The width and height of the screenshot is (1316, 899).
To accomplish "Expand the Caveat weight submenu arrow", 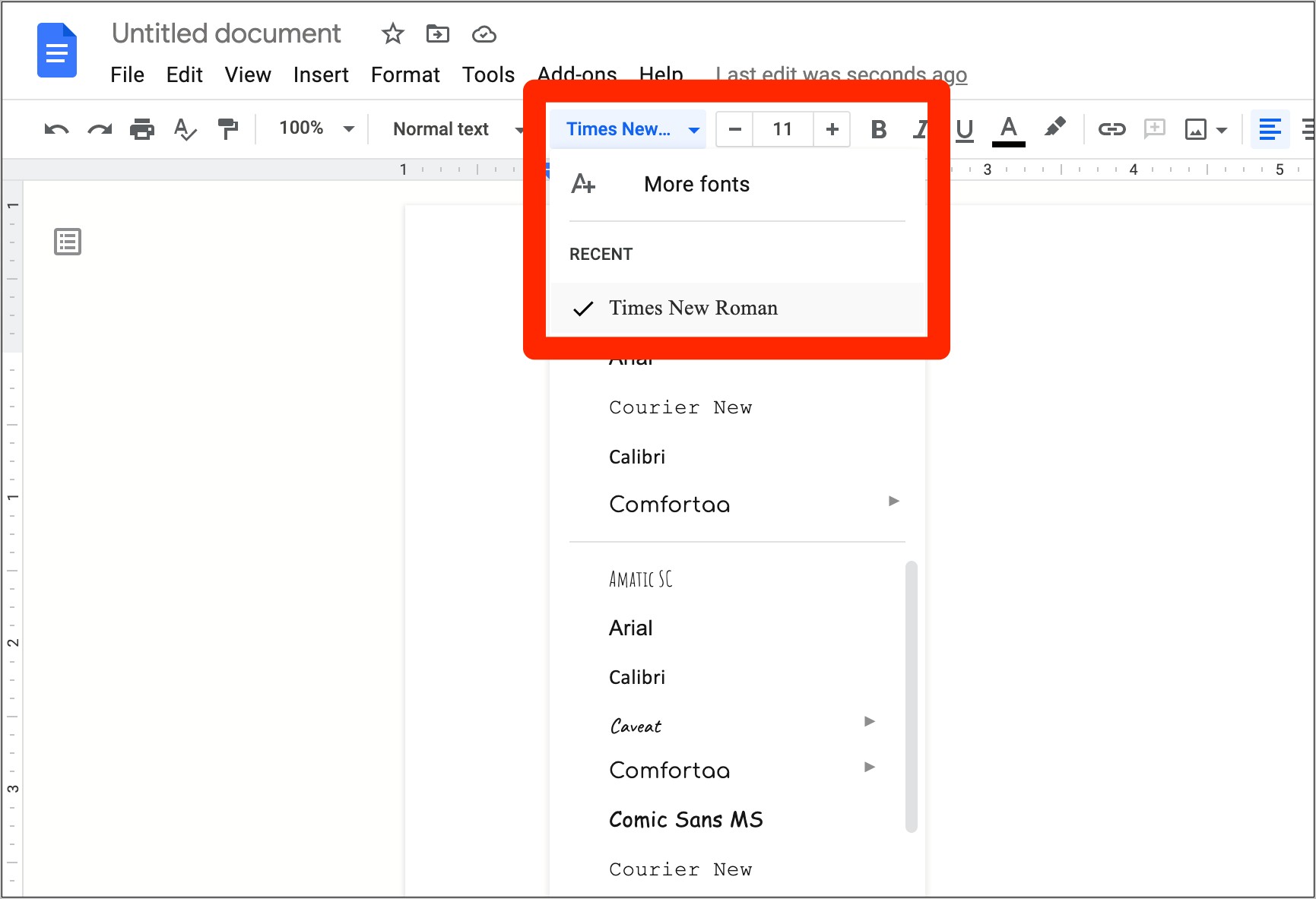I will (870, 721).
